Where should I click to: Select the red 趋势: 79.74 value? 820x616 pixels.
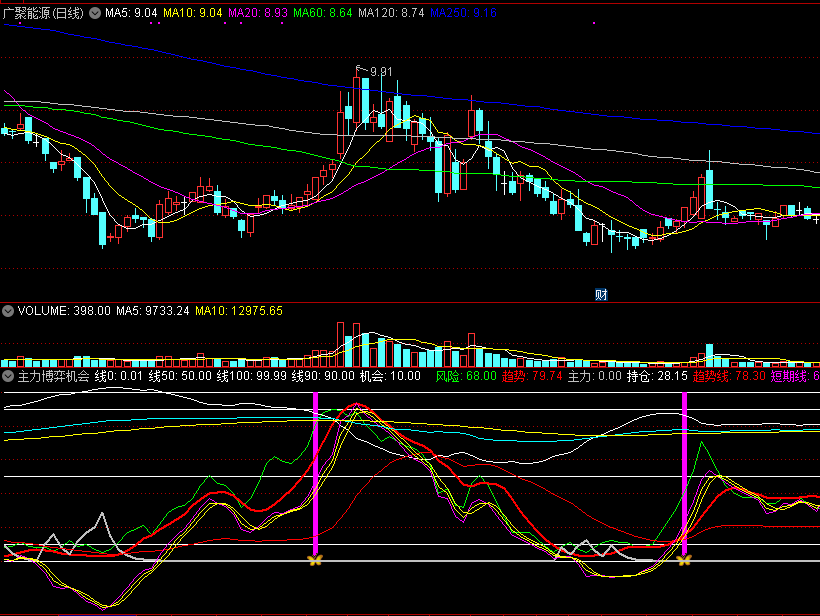coord(532,376)
